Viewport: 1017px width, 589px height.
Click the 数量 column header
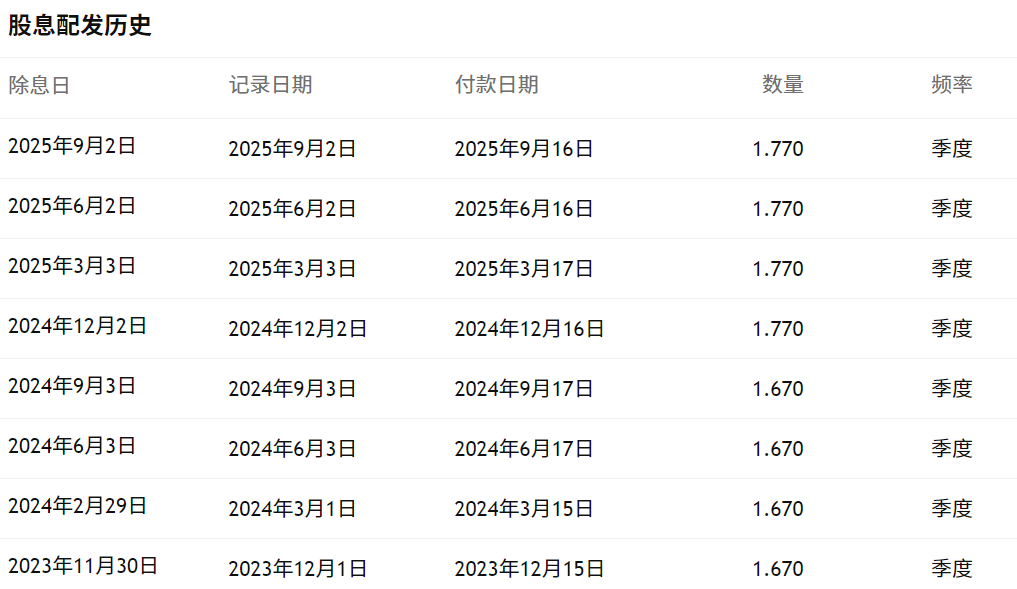[782, 85]
